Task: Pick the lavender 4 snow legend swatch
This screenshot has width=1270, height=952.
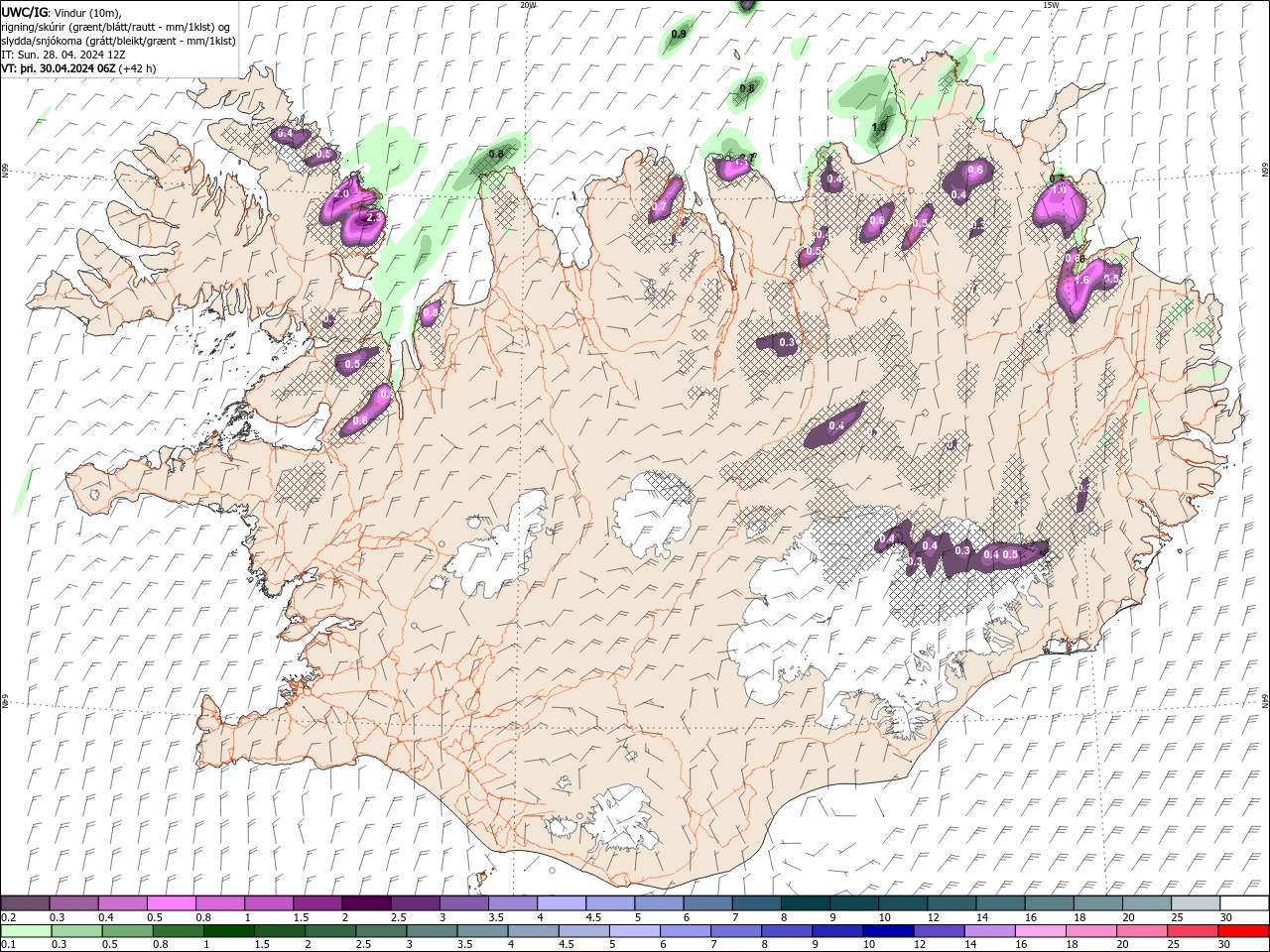Action: [x=562, y=903]
